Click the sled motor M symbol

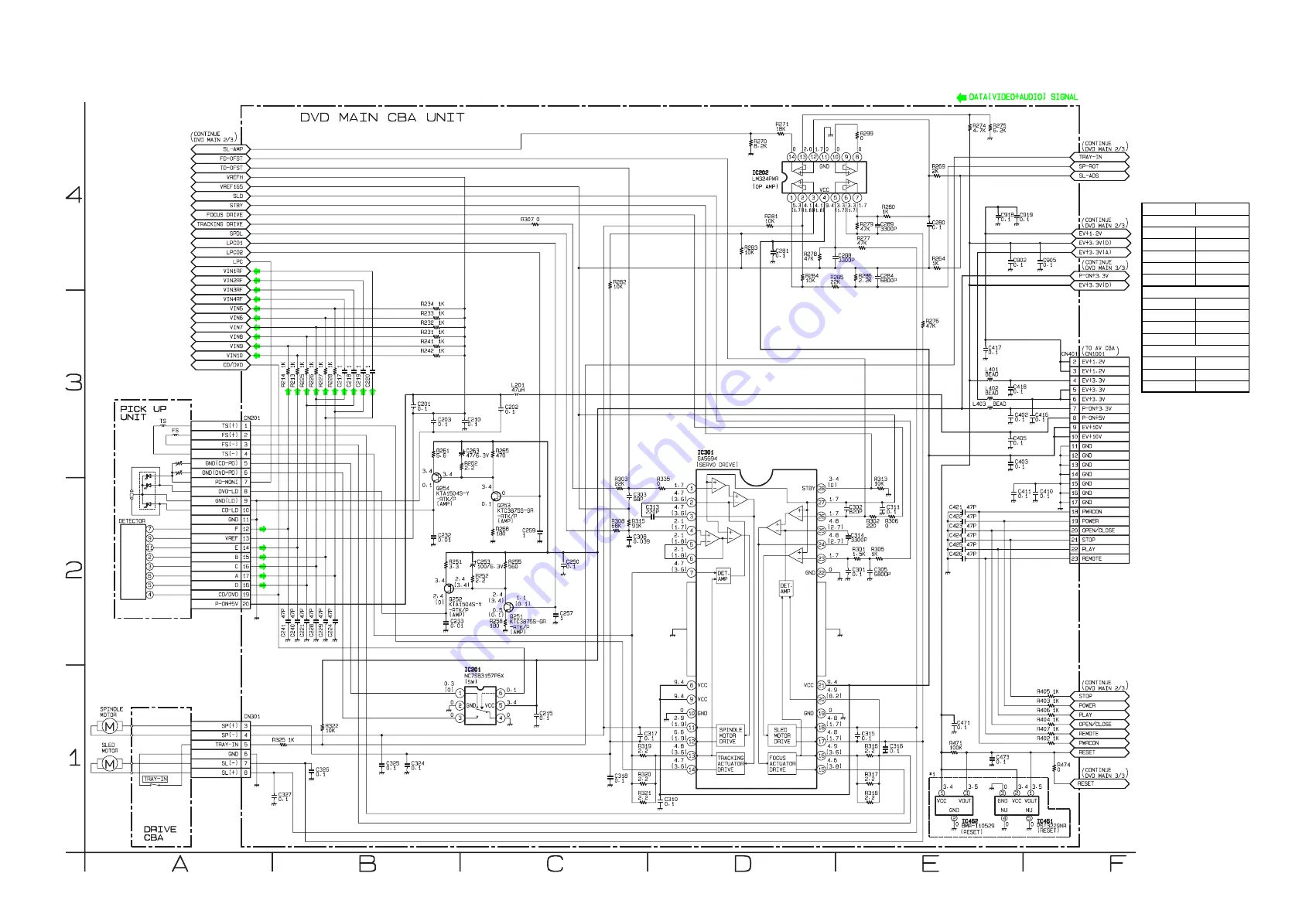point(109,764)
